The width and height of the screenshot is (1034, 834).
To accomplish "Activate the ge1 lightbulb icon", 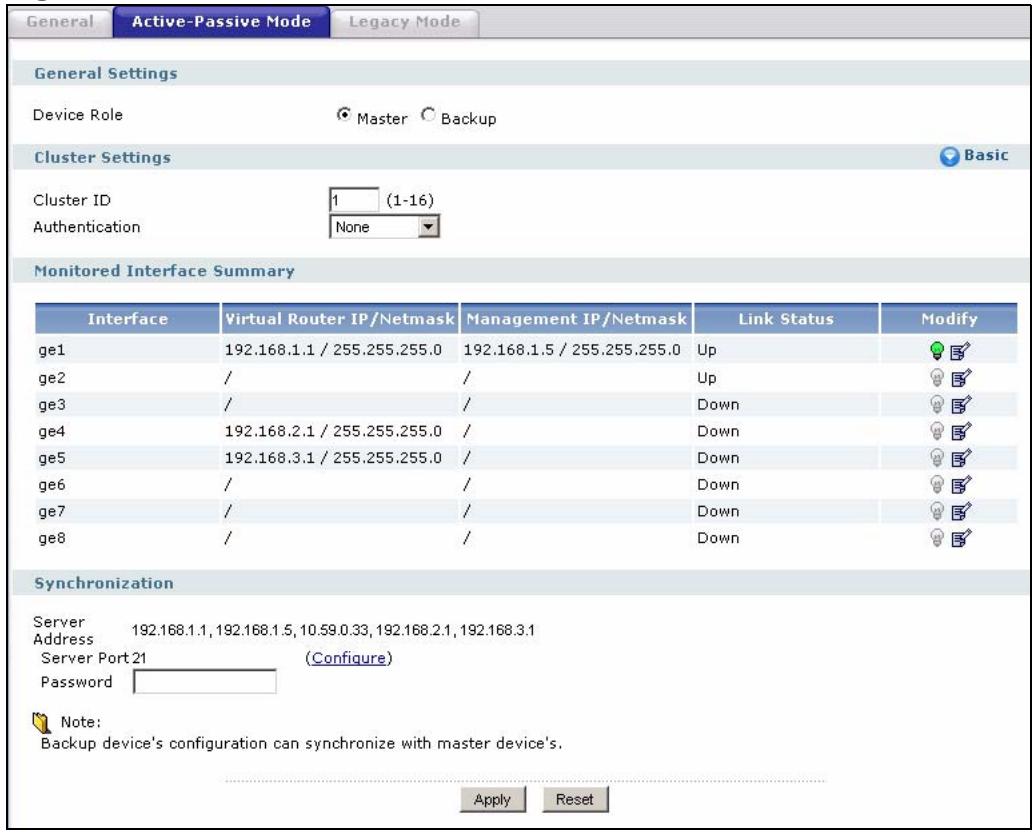I will point(936,351).
